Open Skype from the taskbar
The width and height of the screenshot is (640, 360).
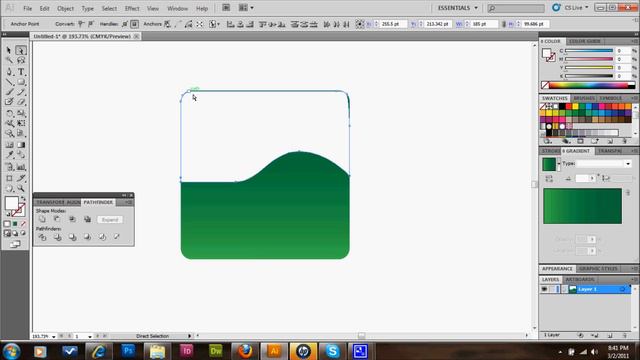332,351
